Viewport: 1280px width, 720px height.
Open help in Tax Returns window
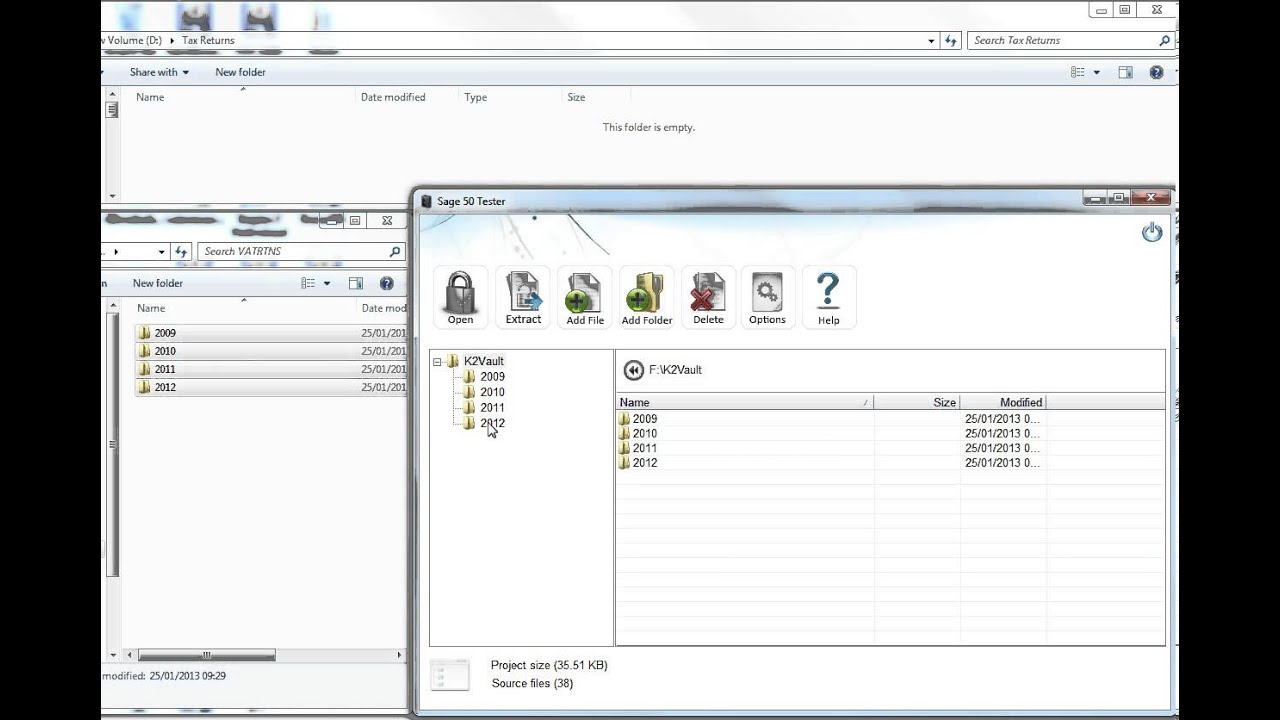tap(1157, 72)
